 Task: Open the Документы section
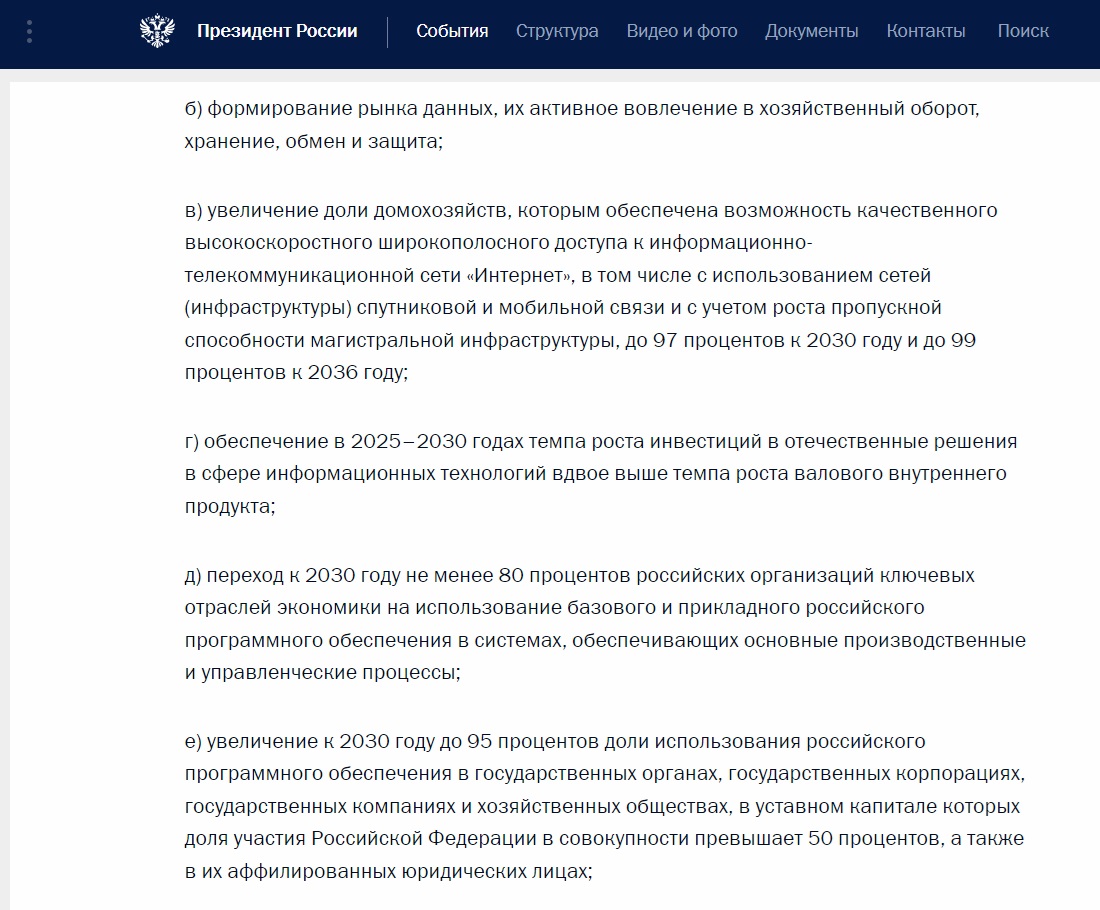(812, 31)
